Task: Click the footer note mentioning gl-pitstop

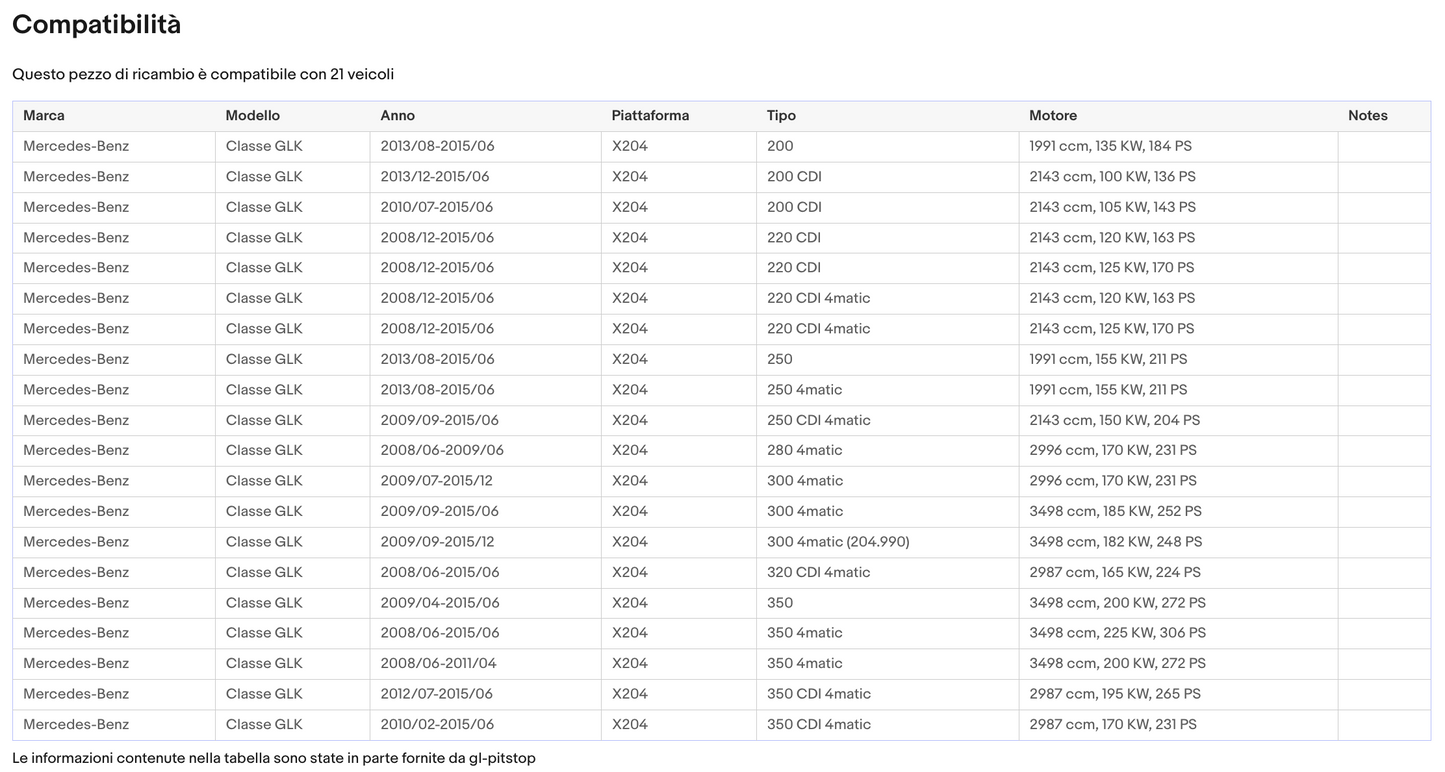Action: click(x=274, y=758)
